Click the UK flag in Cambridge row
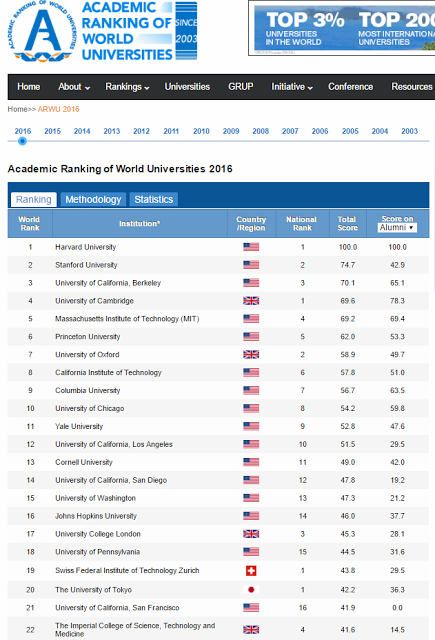Image resolution: width=435 pixels, height=640 pixels. pos(251,301)
